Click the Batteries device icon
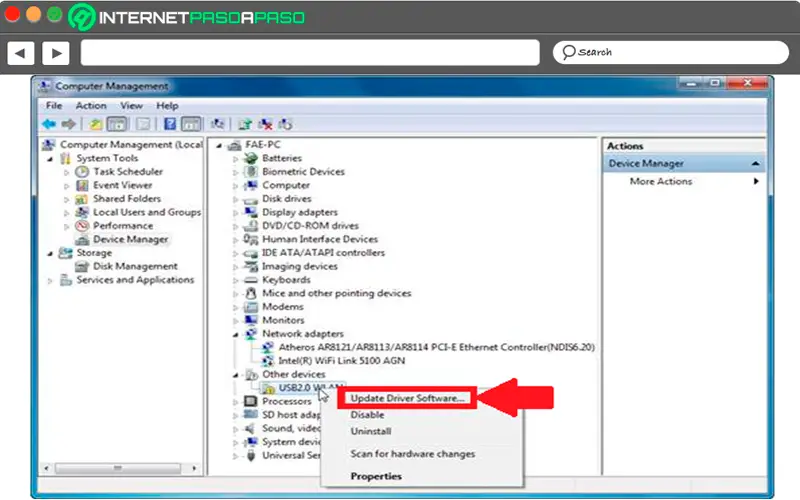Image resolution: width=800 pixels, height=500 pixels. [251, 158]
